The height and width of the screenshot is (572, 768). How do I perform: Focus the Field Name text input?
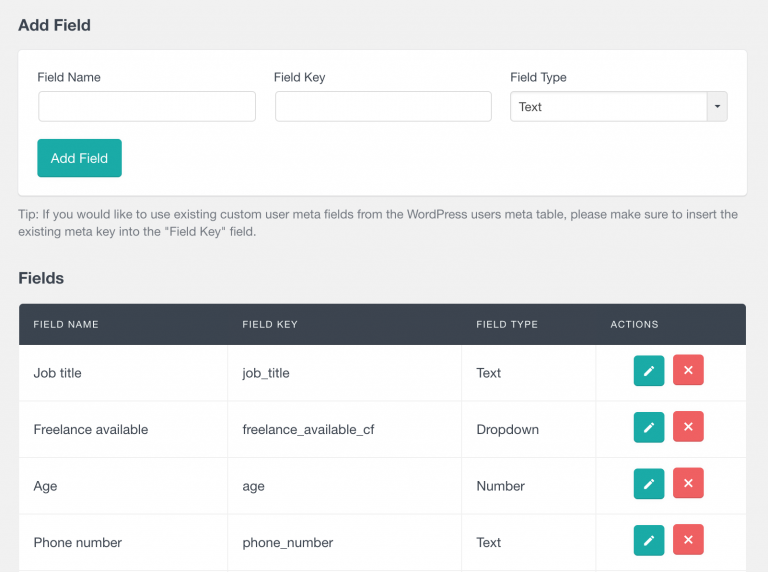click(147, 107)
